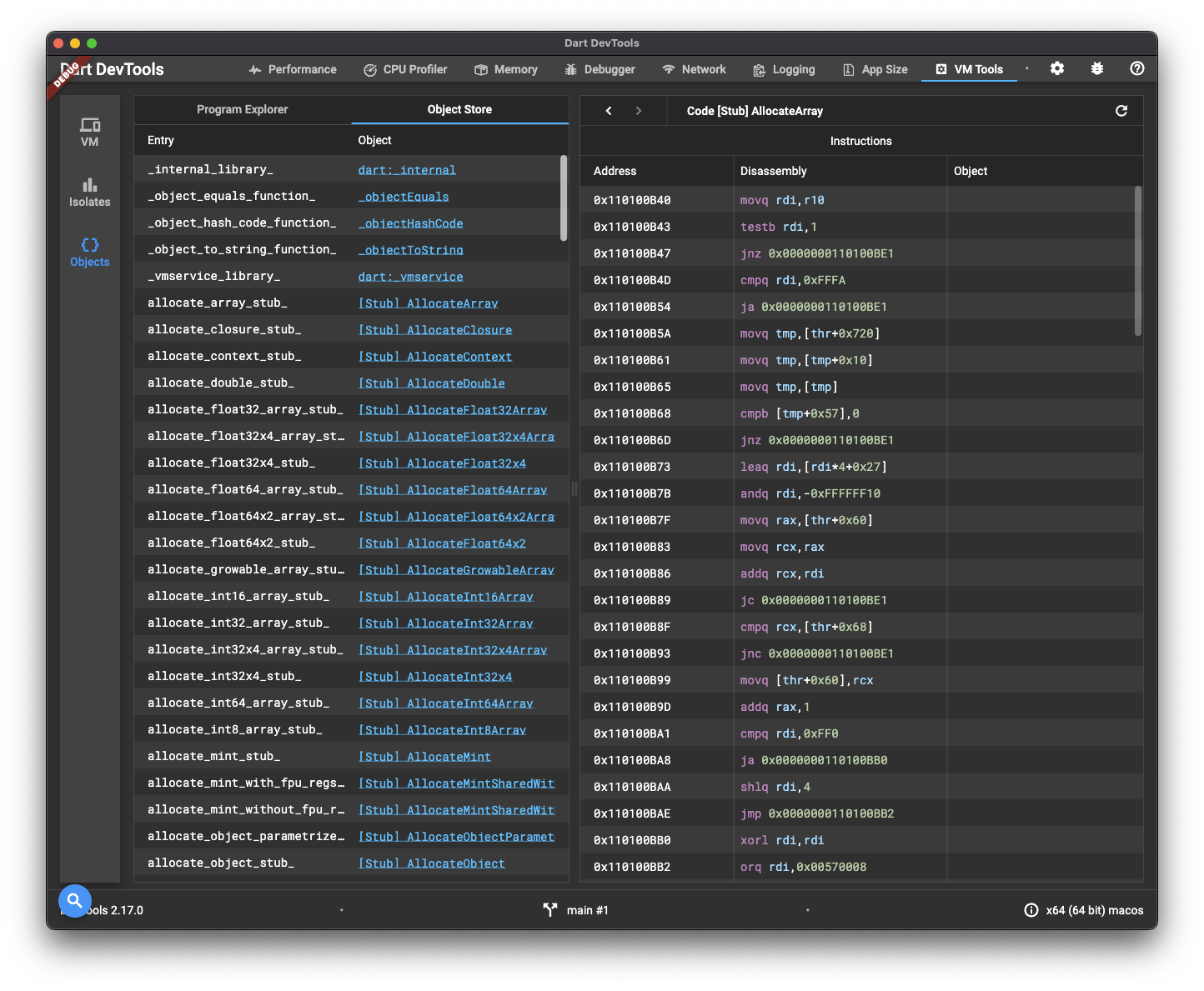Open the dart:_internal link
1204x991 pixels.
pyautogui.click(x=407, y=170)
